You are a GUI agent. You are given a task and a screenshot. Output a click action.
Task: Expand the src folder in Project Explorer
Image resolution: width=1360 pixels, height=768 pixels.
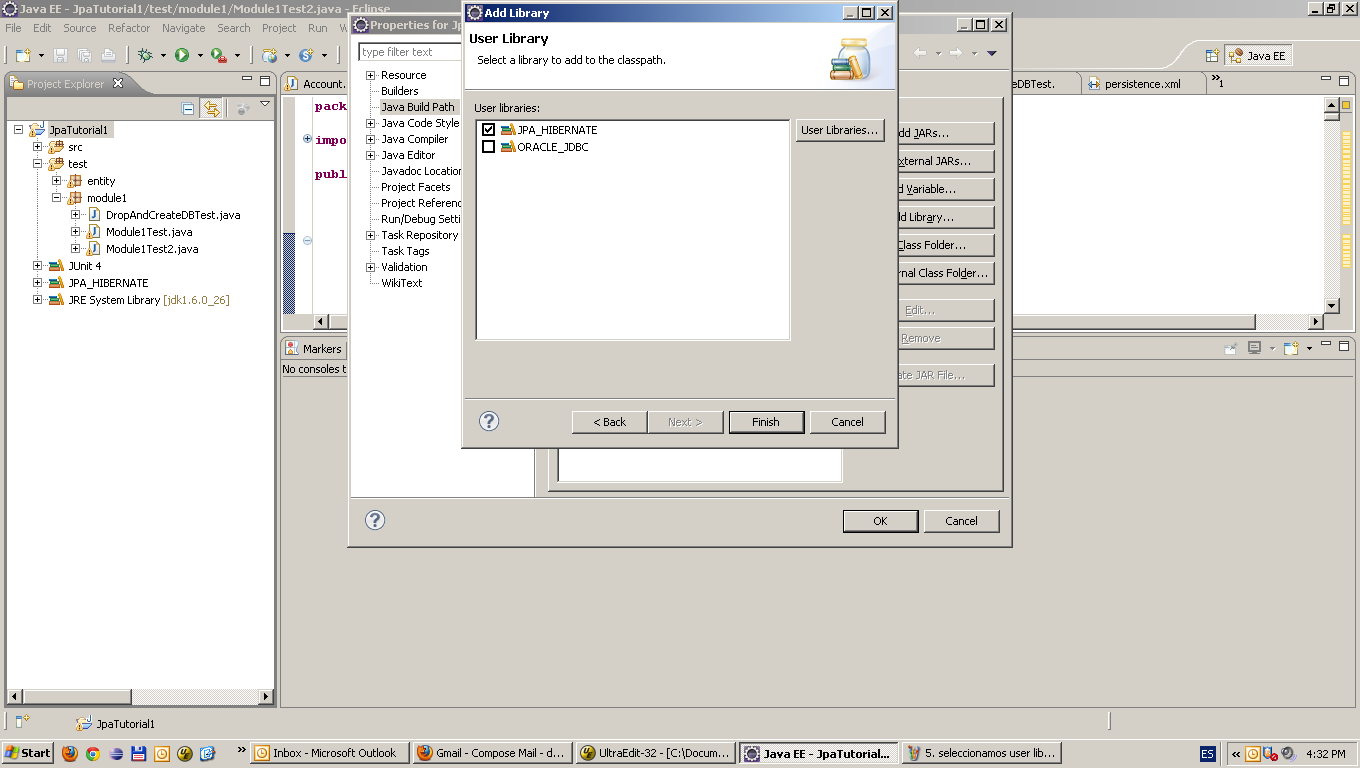coord(37,146)
